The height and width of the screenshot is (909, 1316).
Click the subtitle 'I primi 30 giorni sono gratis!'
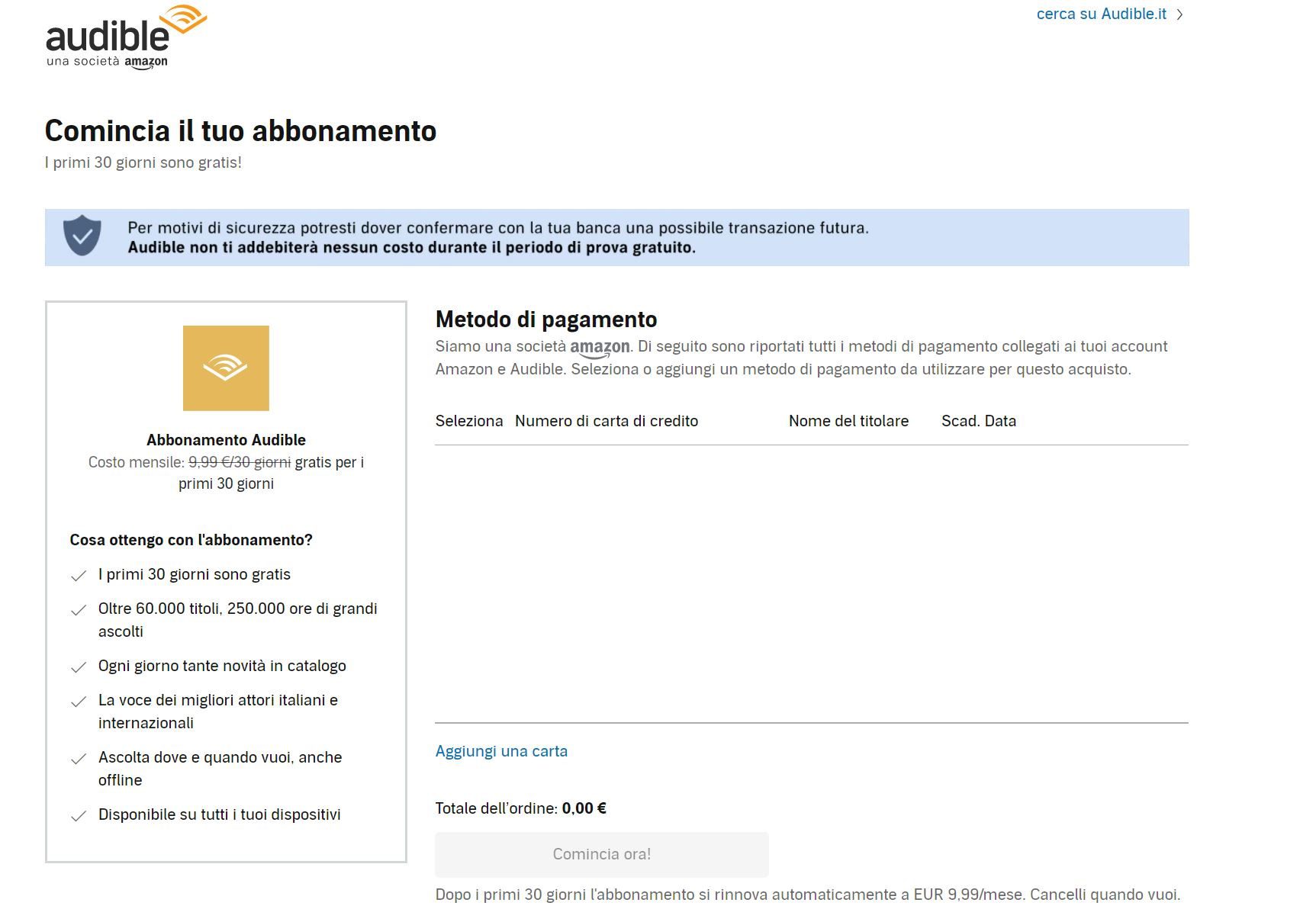pos(143,162)
